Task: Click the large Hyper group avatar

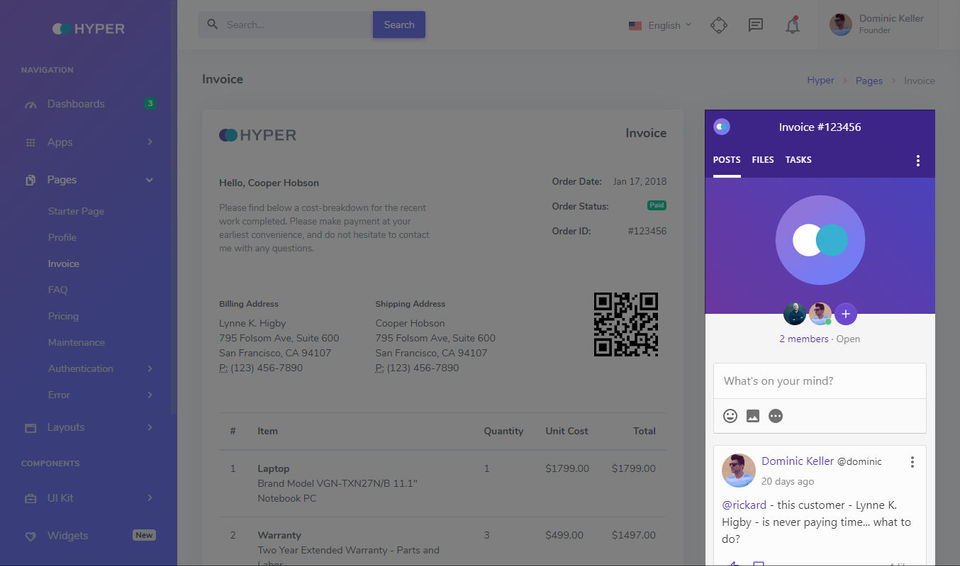Action: (x=820, y=240)
